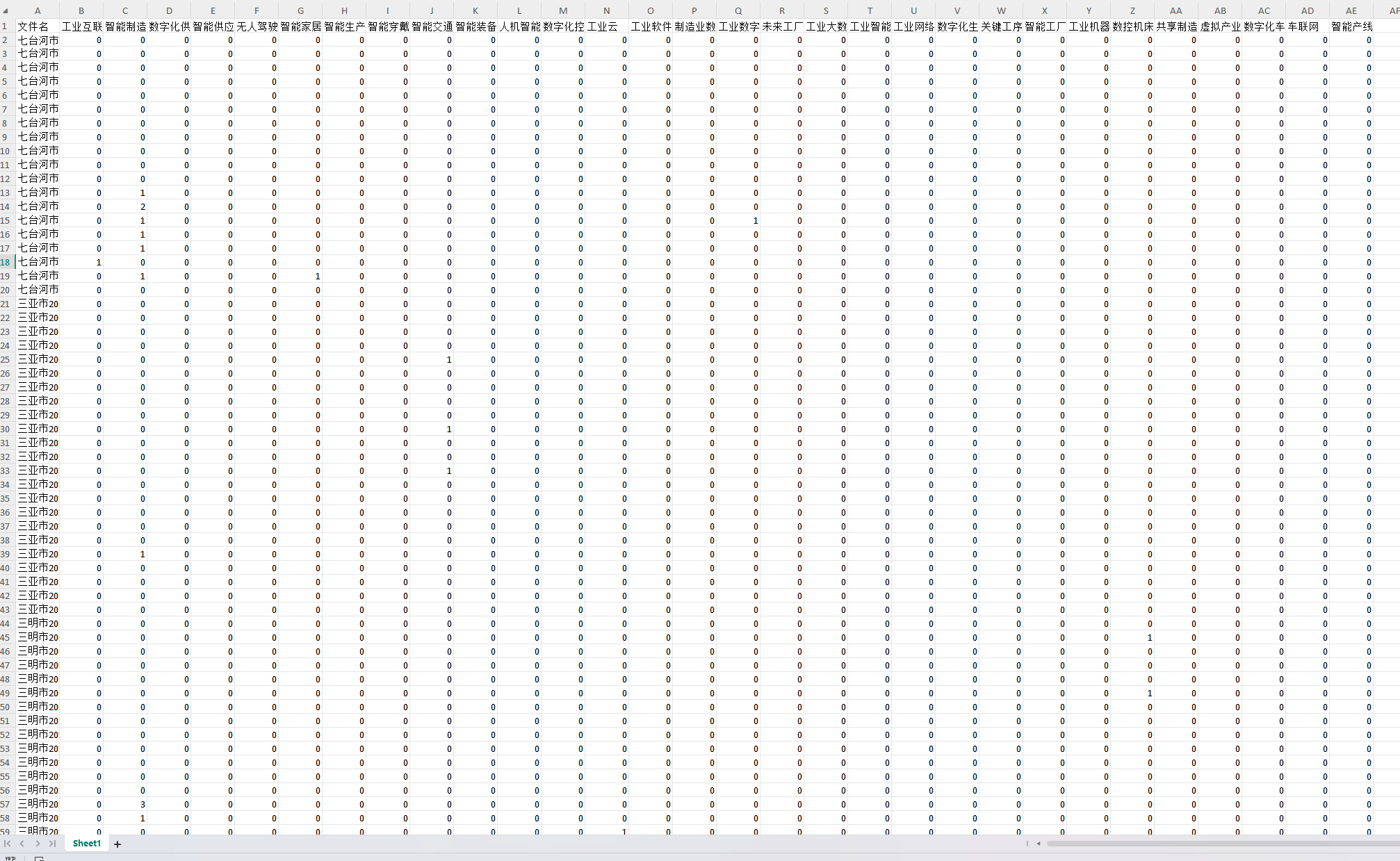Click the previous sheet navigation arrow
Viewport: 1400px width, 861px height.
(x=22, y=844)
